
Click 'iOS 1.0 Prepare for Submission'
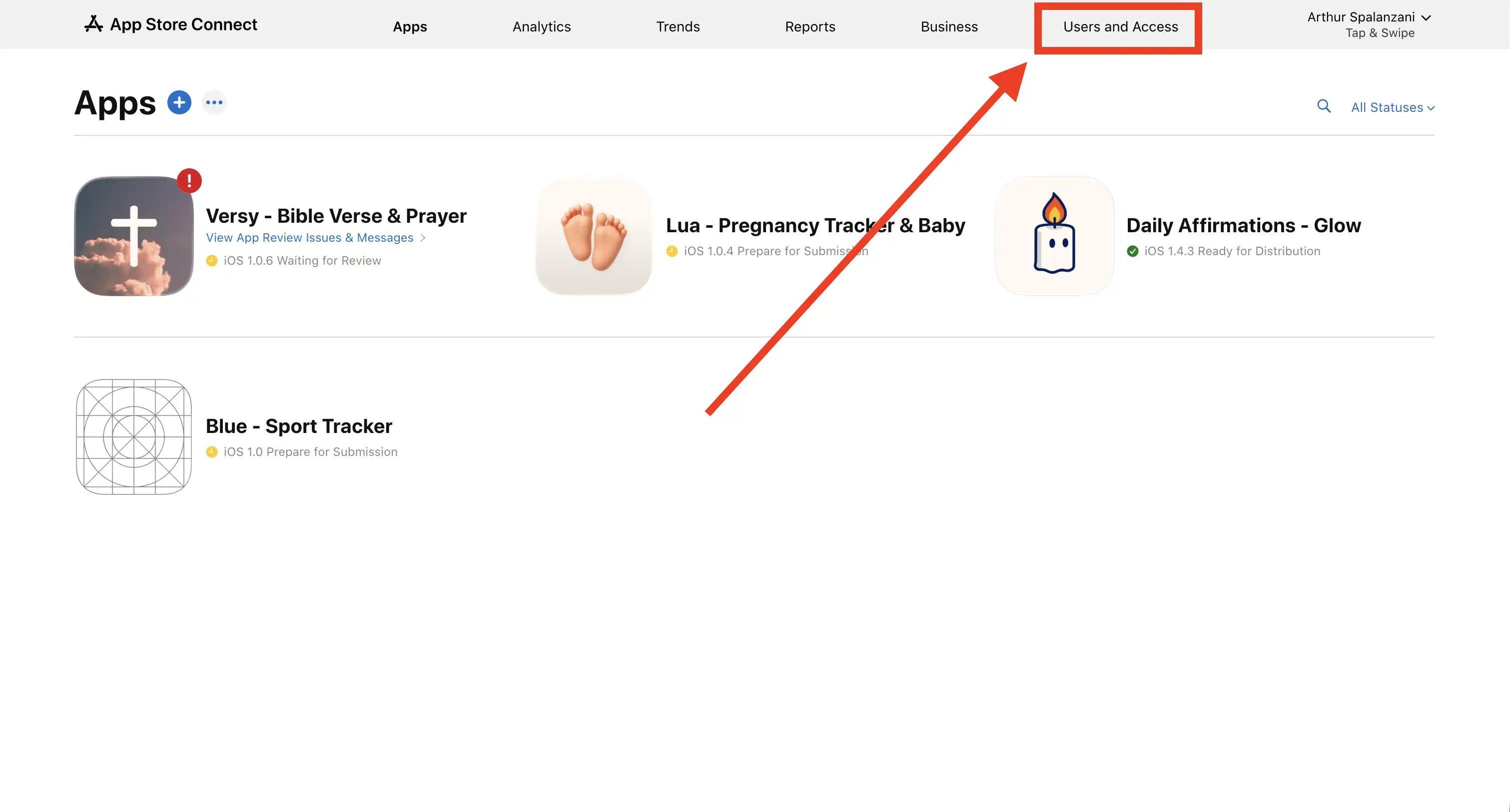pyautogui.click(x=311, y=452)
